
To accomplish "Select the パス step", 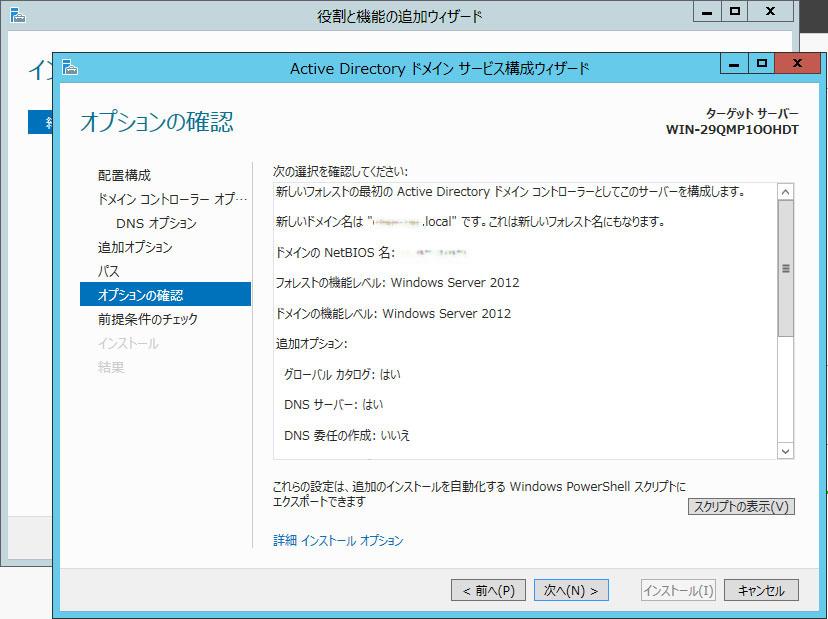I will tap(108, 271).
